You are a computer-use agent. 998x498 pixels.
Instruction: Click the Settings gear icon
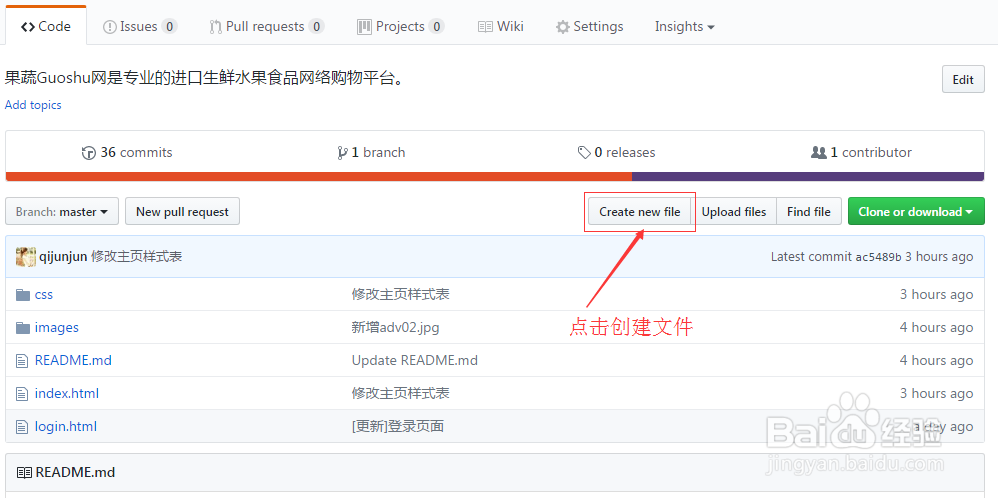click(x=563, y=27)
